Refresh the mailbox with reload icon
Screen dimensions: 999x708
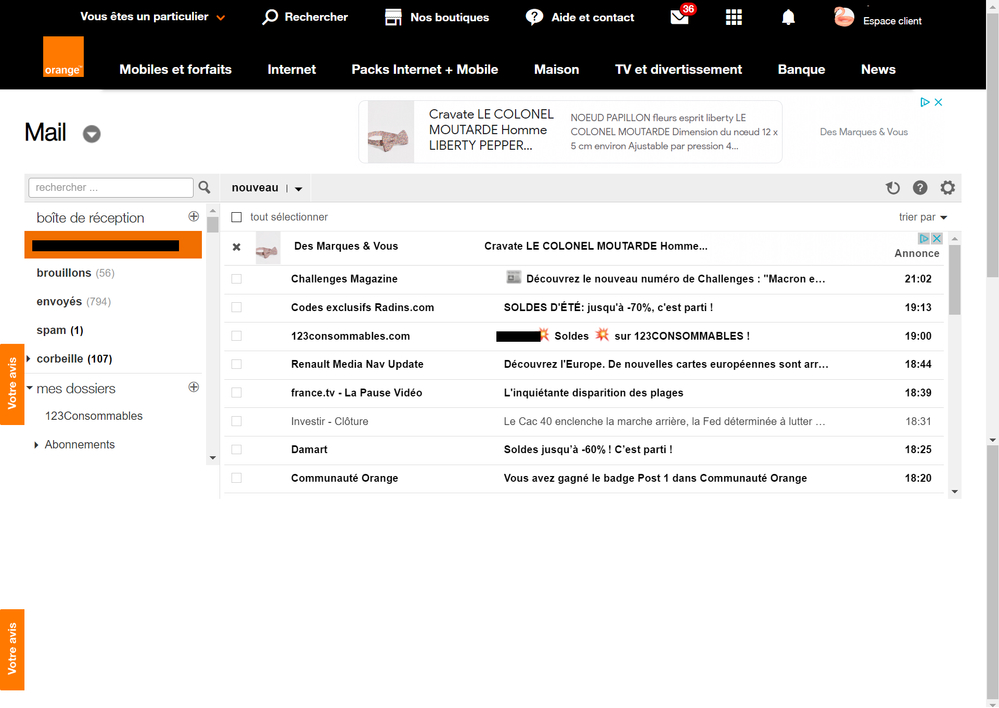pyautogui.click(x=893, y=188)
